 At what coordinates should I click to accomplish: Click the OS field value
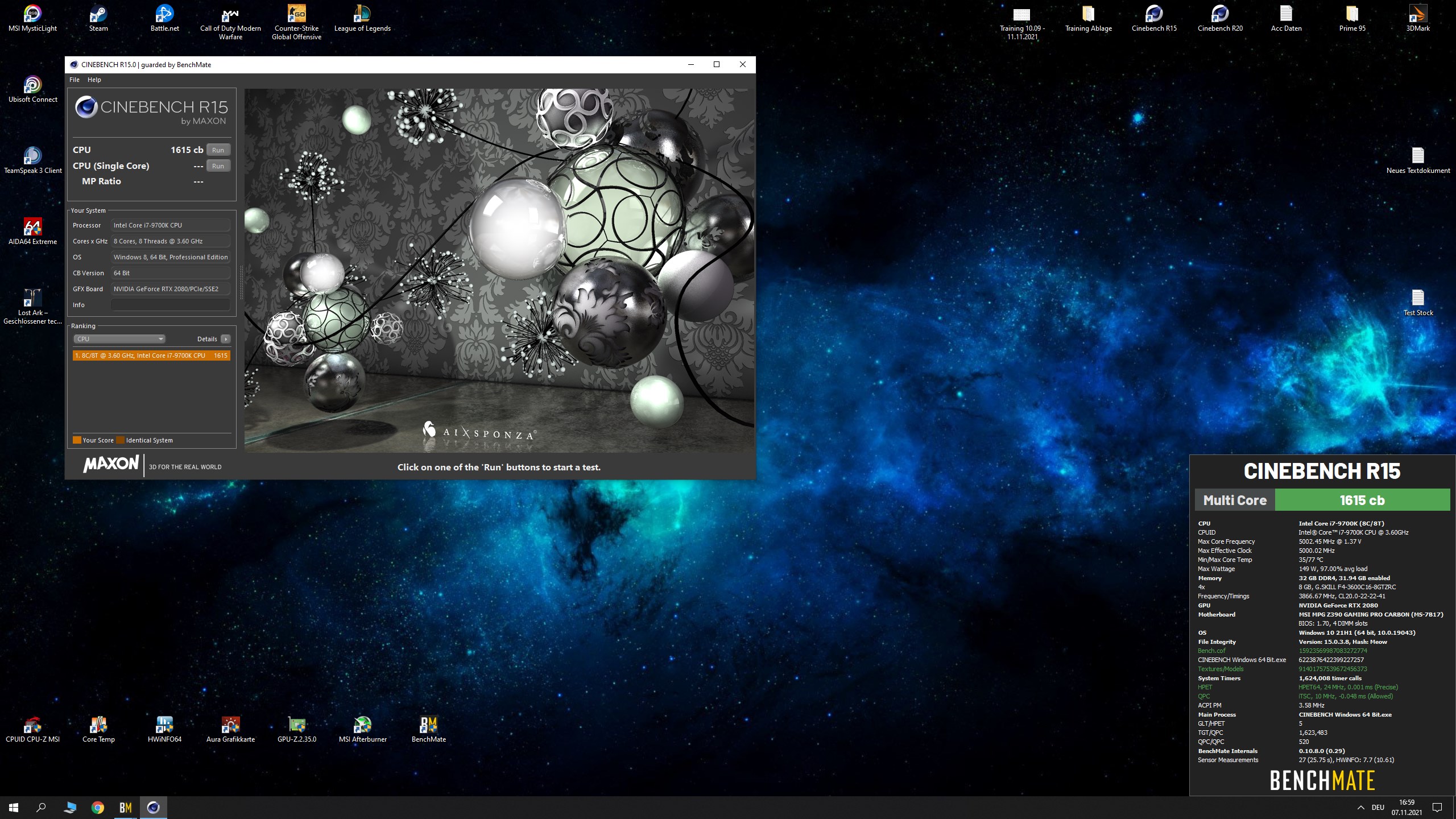(x=171, y=257)
